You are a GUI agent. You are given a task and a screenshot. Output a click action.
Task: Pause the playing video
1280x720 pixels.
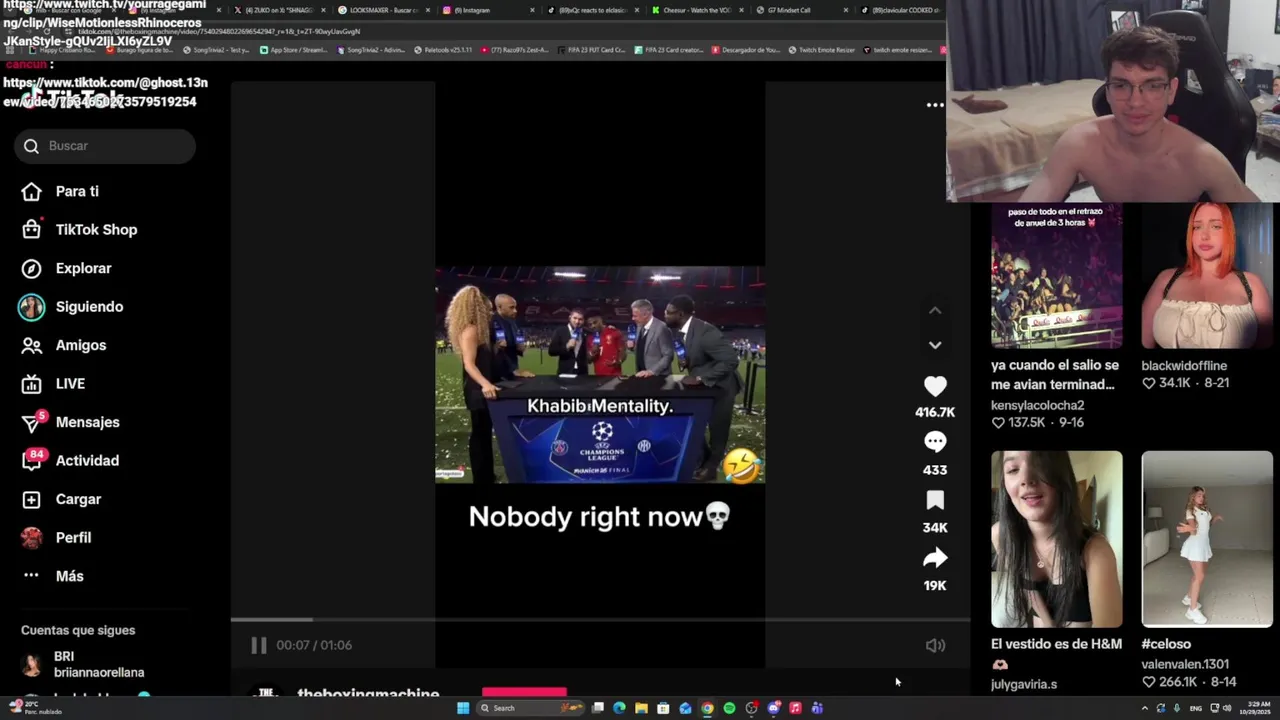(x=259, y=645)
